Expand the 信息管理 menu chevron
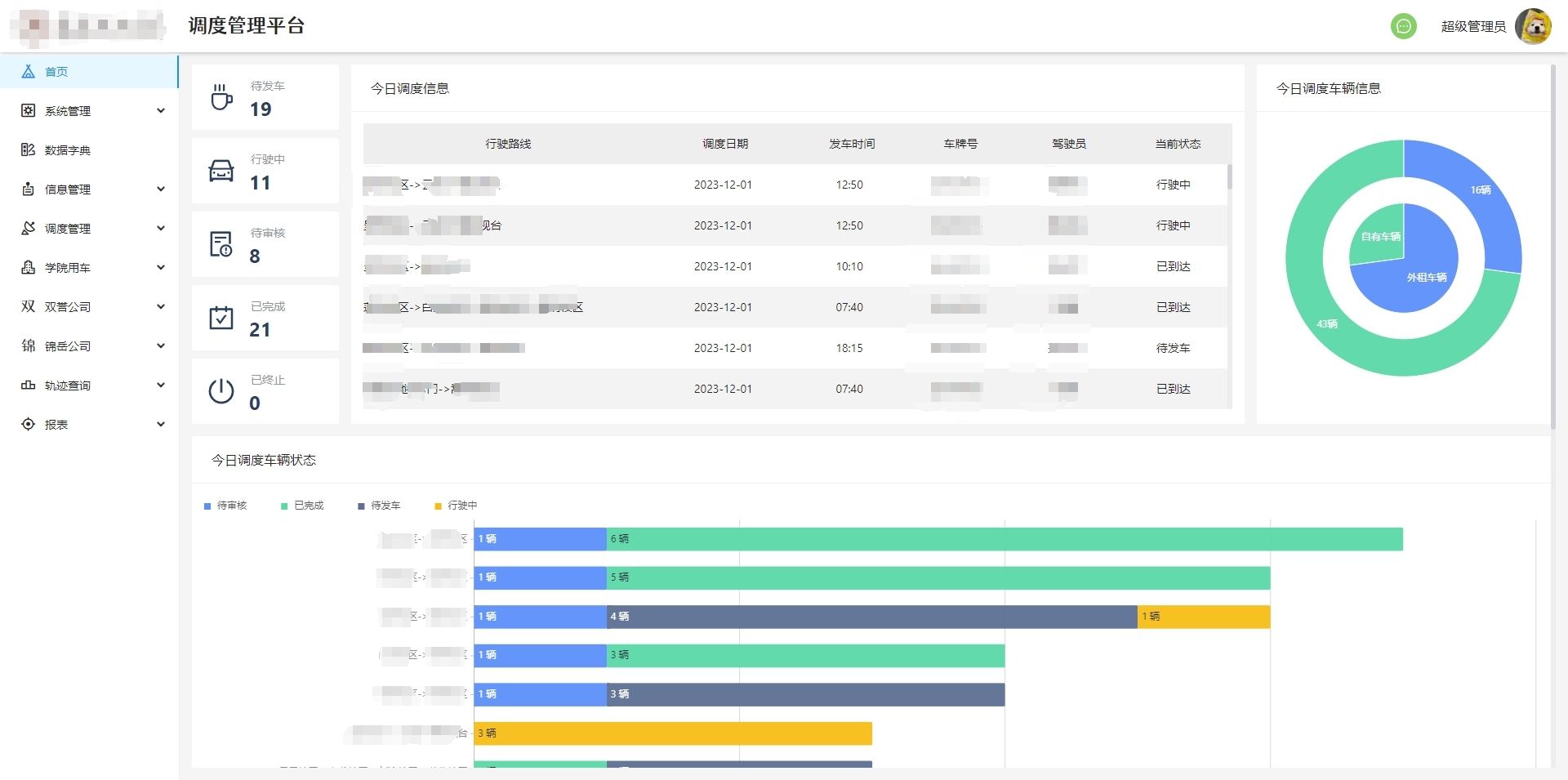Image resolution: width=1568 pixels, height=780 pixels. (161, 189)
